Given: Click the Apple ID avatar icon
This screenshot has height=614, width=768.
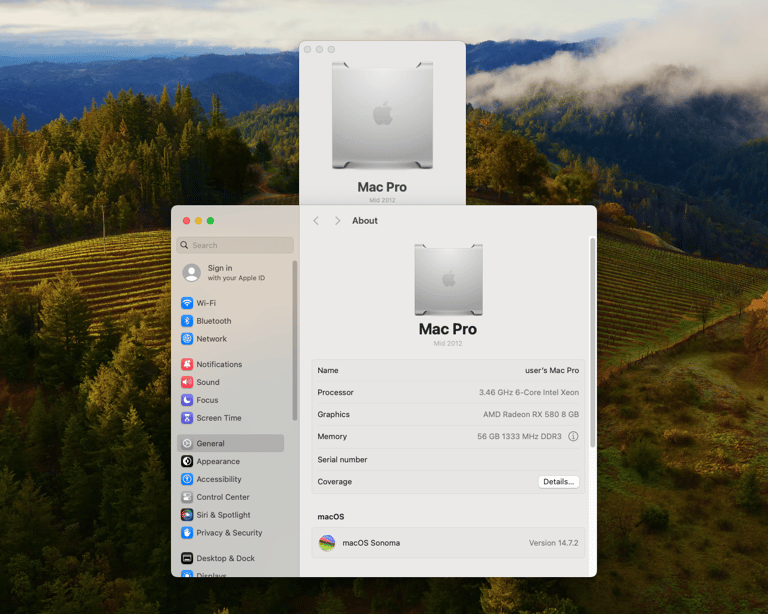Looking at the screenshot, I should click(192, 273).
